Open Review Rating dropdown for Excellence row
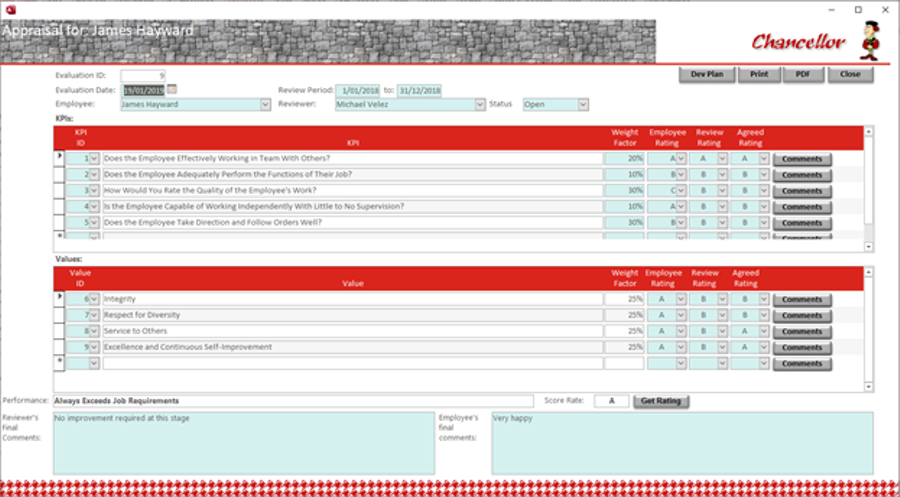 click(723, 347)
